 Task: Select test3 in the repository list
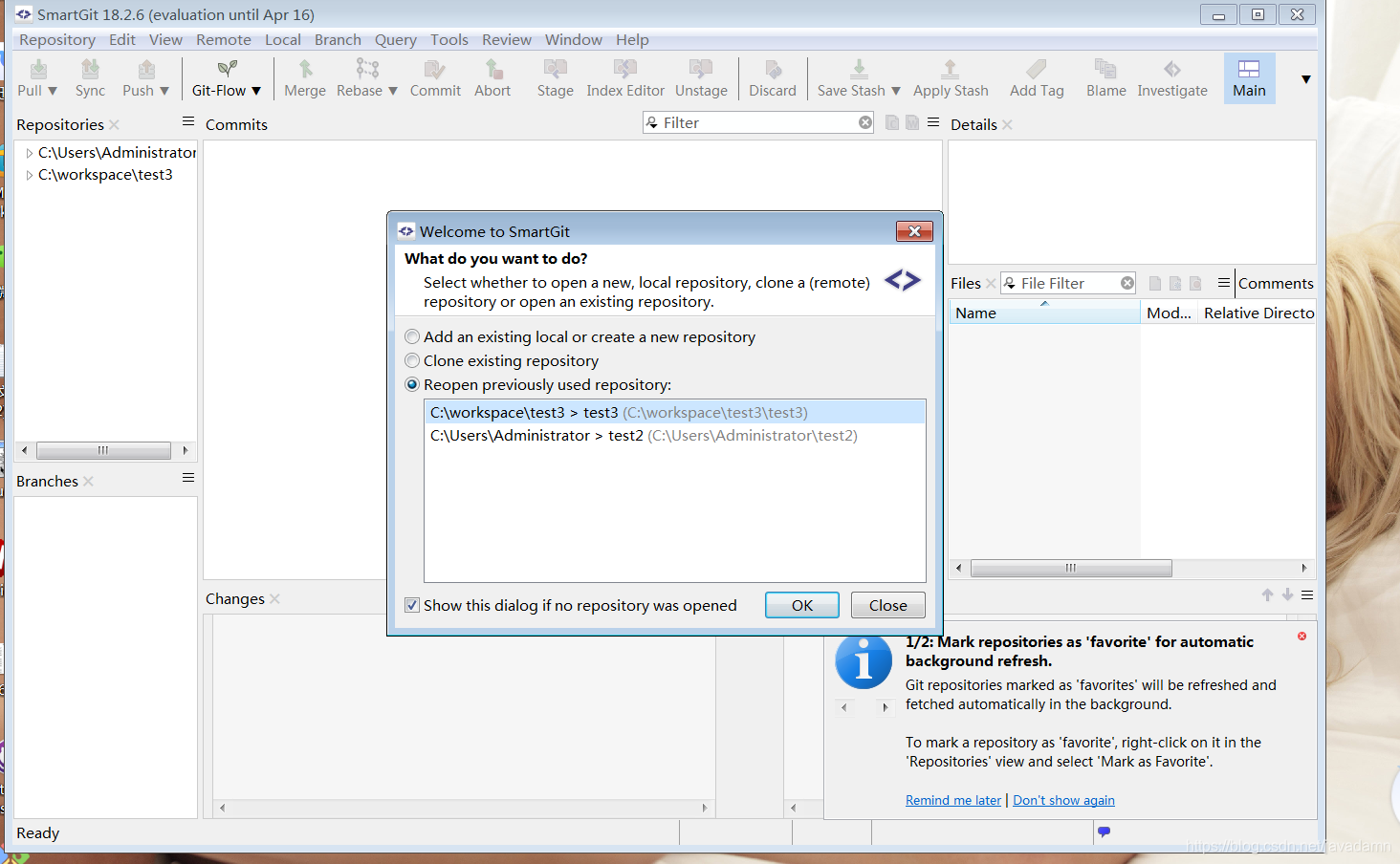[x=675, y=412]
